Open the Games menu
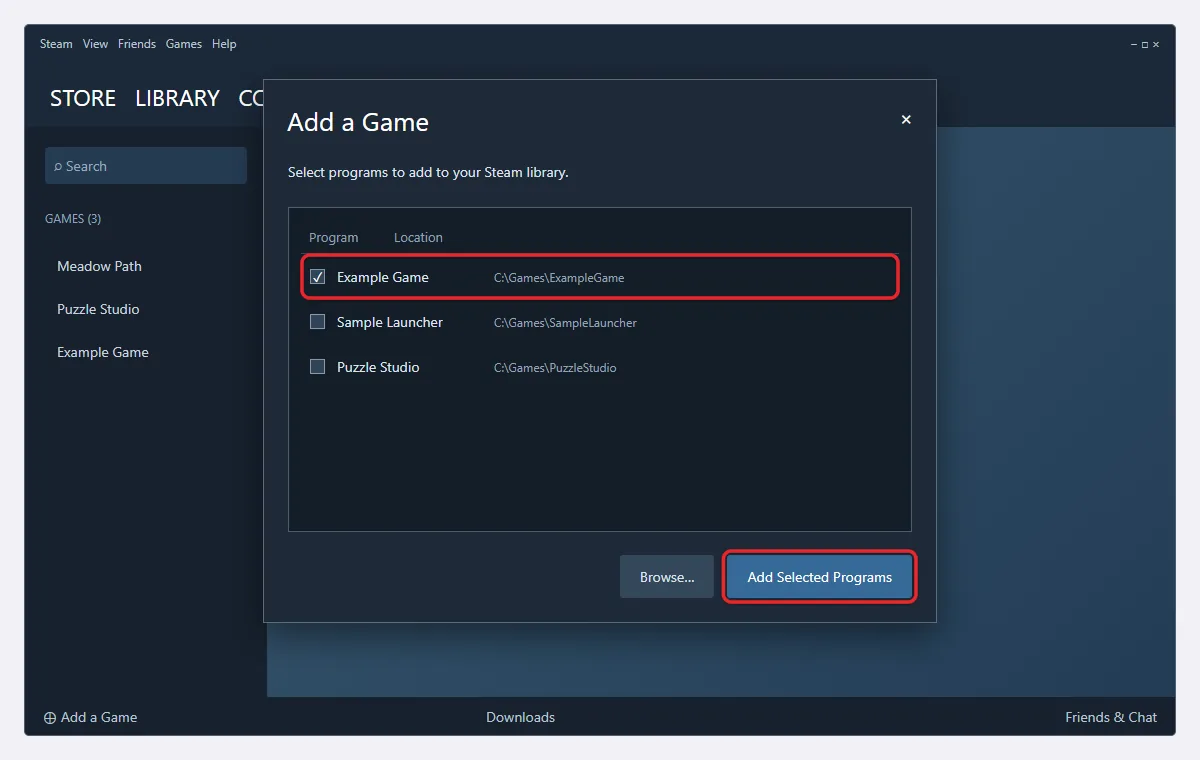 (x=184, y=44)
